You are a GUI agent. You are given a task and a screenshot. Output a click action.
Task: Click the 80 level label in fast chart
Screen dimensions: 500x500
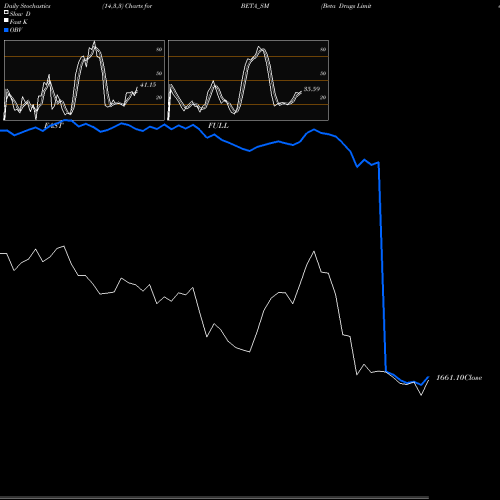[x=159, y=49]
